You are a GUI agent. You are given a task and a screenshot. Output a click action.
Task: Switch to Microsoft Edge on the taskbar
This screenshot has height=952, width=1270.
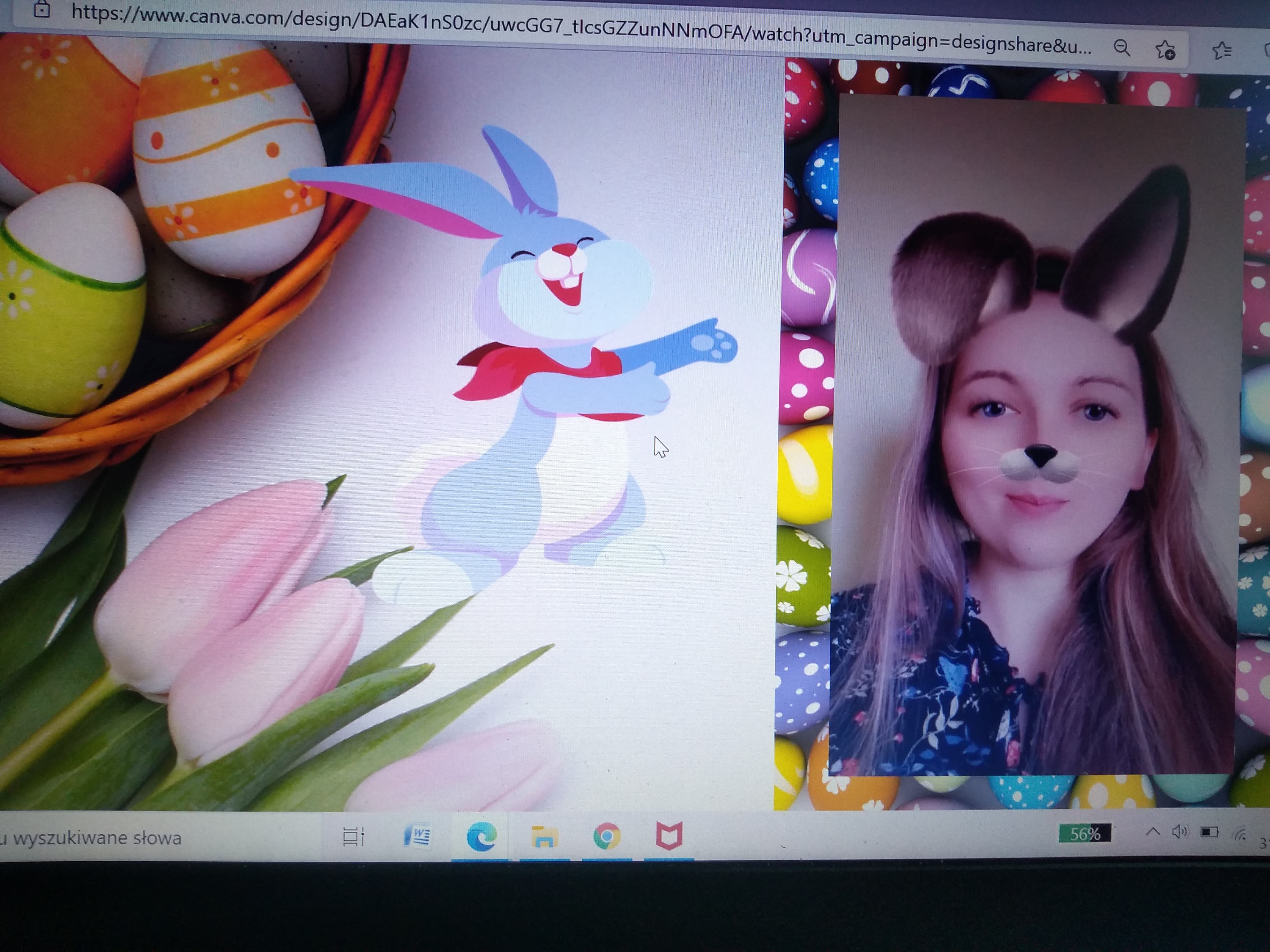click(x=481, y=836)
